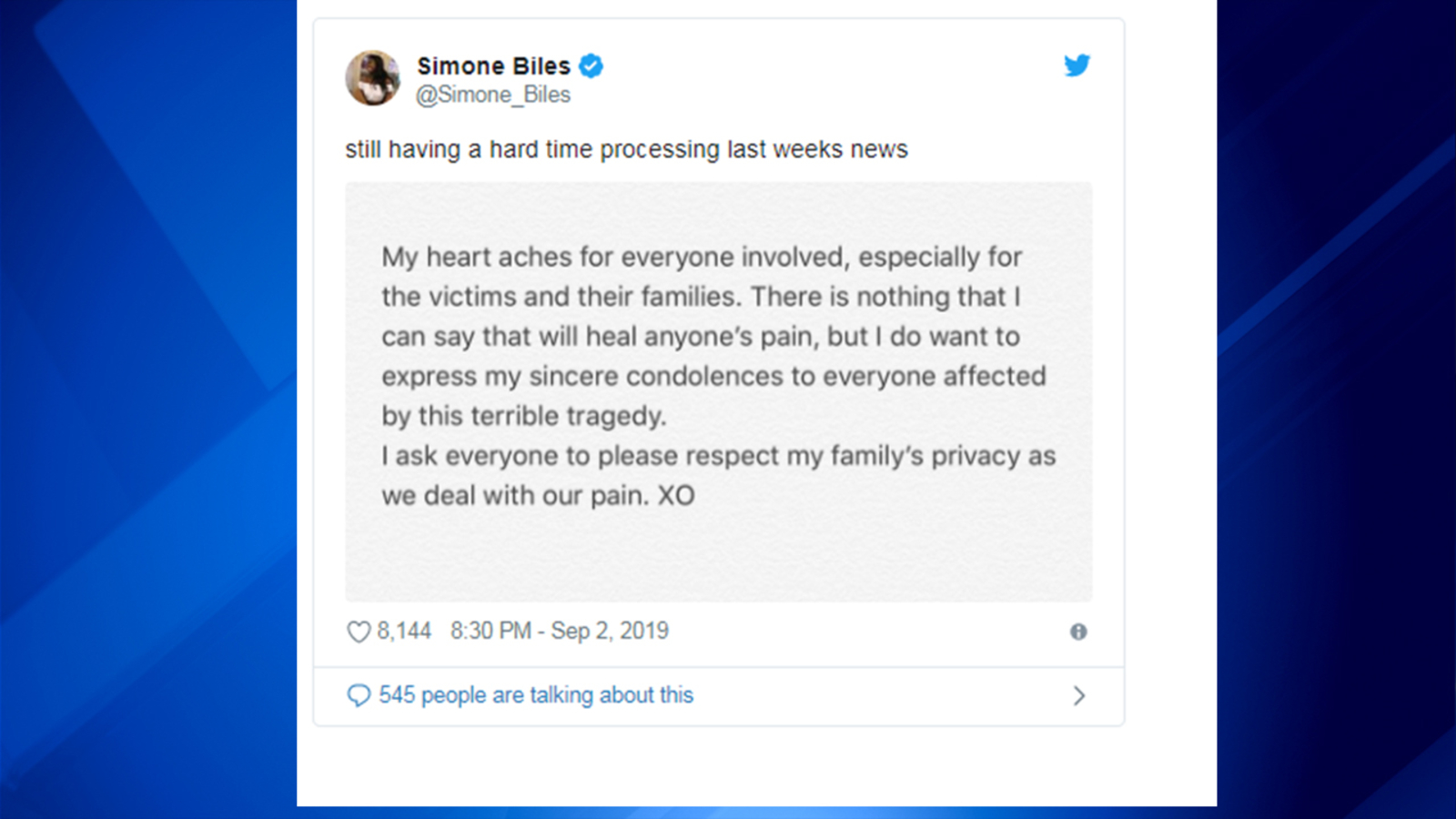Click the tweet info icon
This screenshot has height=819, width=1456.
pyautogui.click(x=1078, y=632)
